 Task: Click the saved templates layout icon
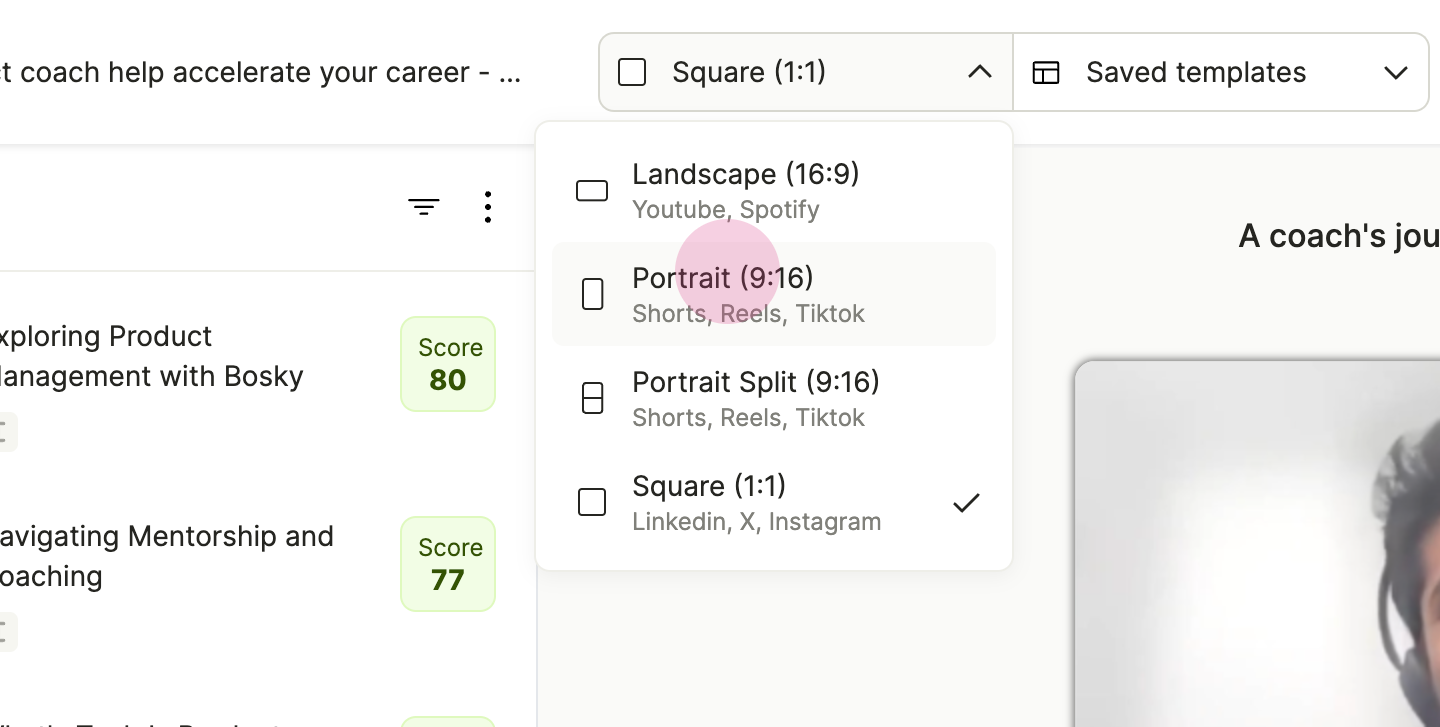point(1046,72)
